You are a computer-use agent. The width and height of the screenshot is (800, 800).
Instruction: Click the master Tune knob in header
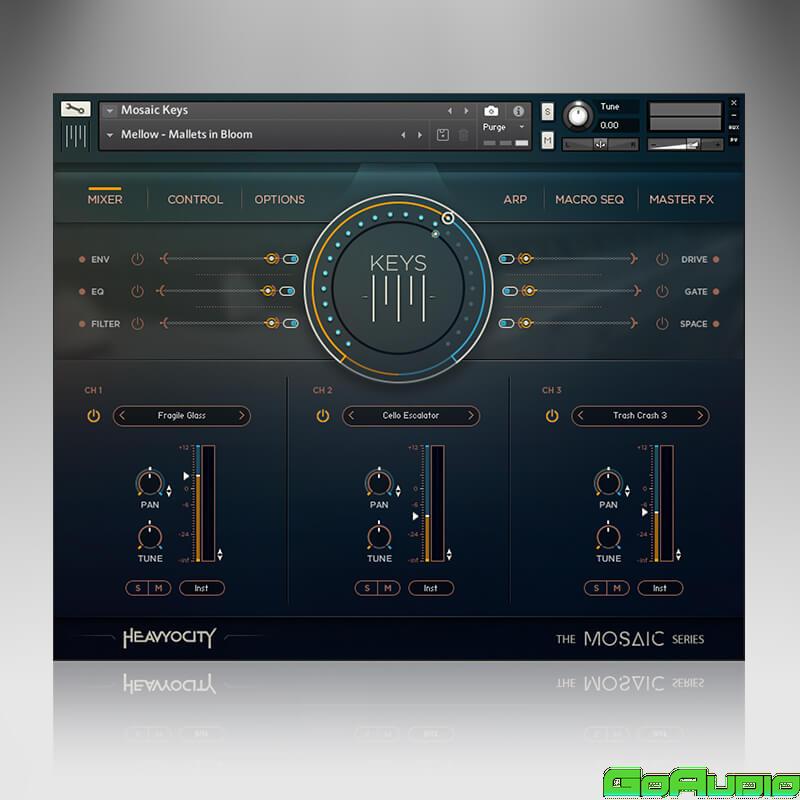578,115
